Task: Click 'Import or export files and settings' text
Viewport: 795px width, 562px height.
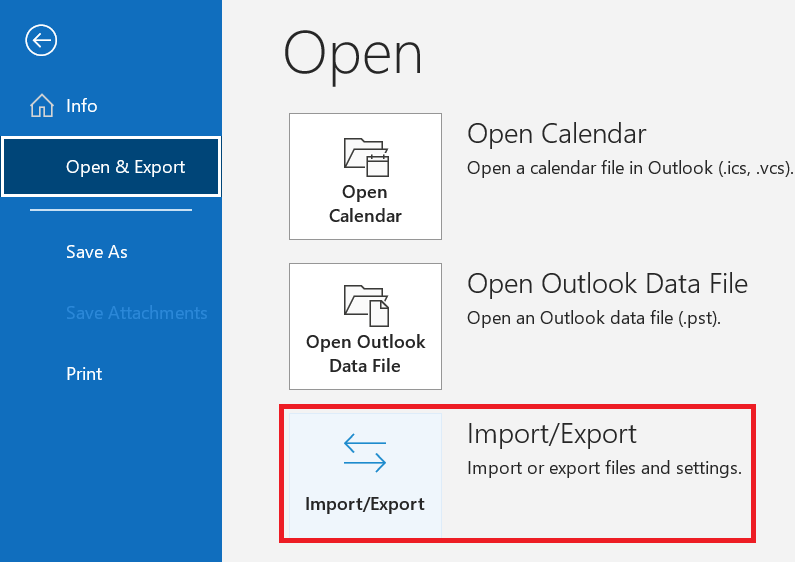Action: [604, 468]
